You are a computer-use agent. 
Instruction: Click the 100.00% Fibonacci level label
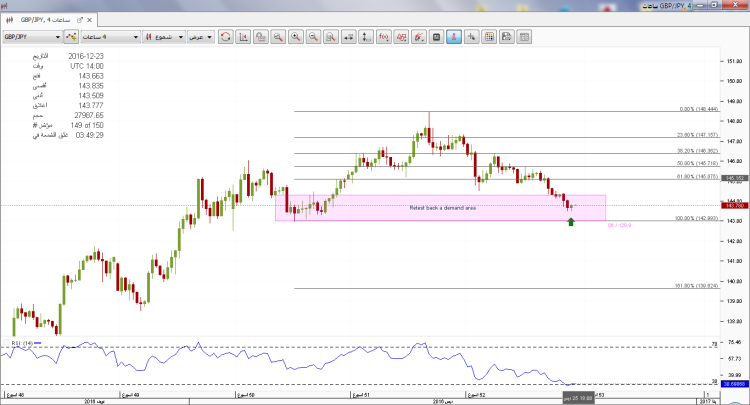696,218
